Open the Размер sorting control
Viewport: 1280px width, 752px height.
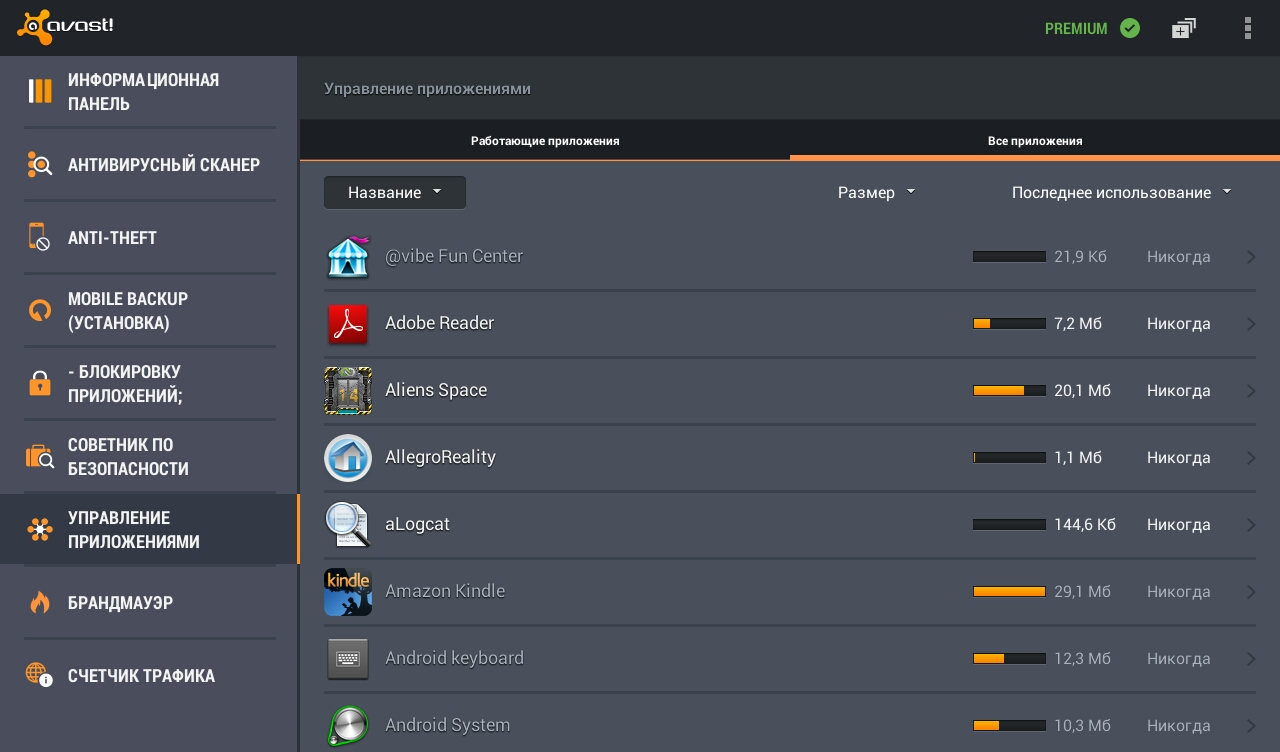(876, 192)
